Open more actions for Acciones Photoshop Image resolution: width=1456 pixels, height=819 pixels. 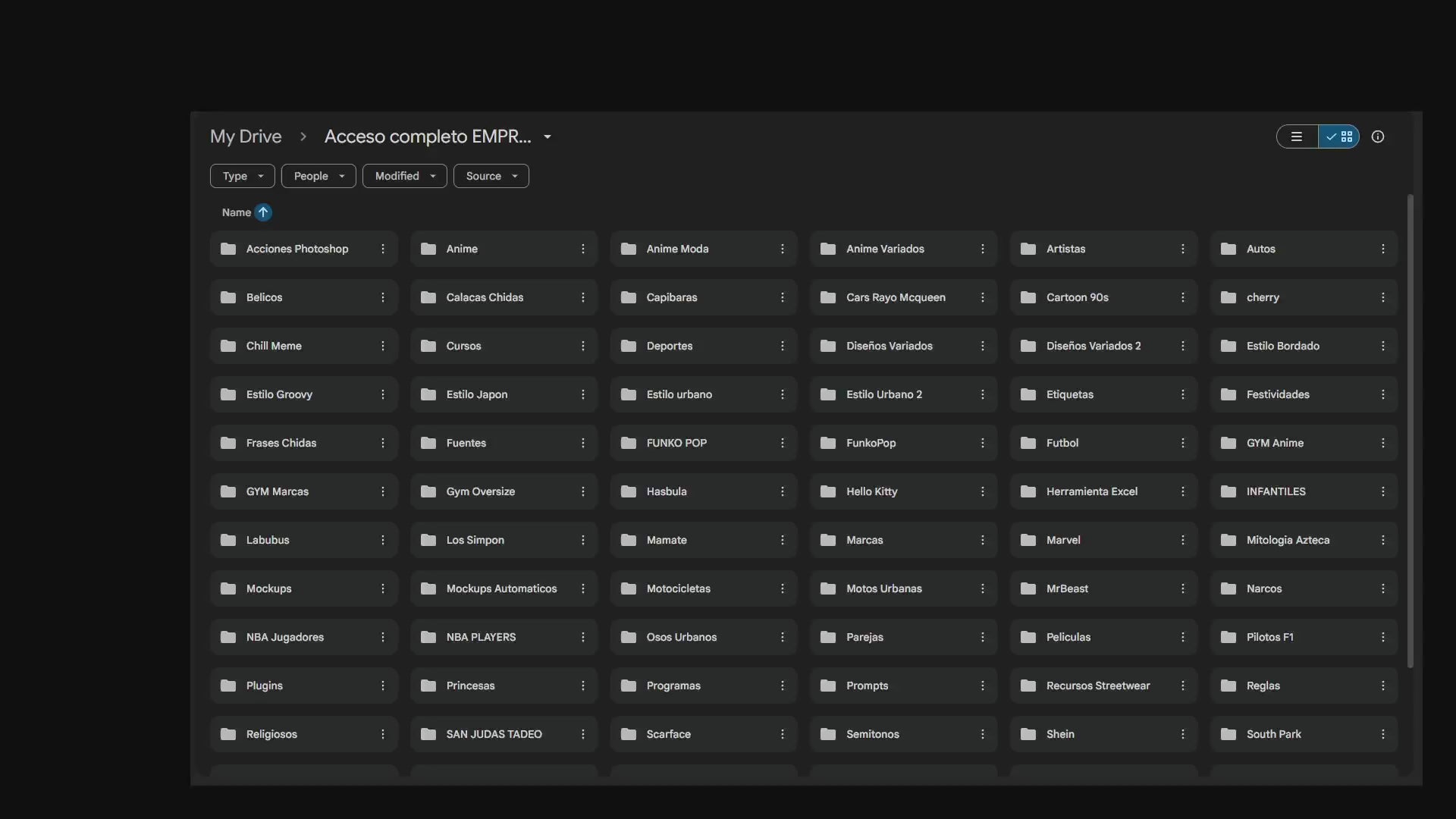pyautogui.click(x=383, y=249)
